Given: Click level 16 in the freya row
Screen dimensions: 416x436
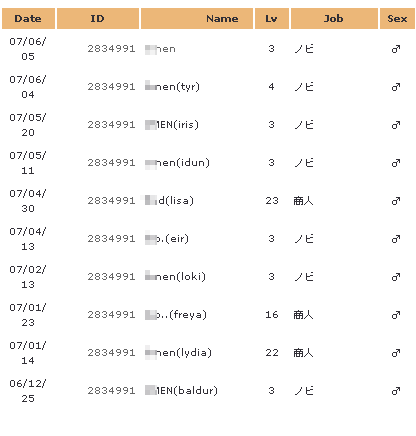Looking at the screenshot, I should (x=272, y=315).
